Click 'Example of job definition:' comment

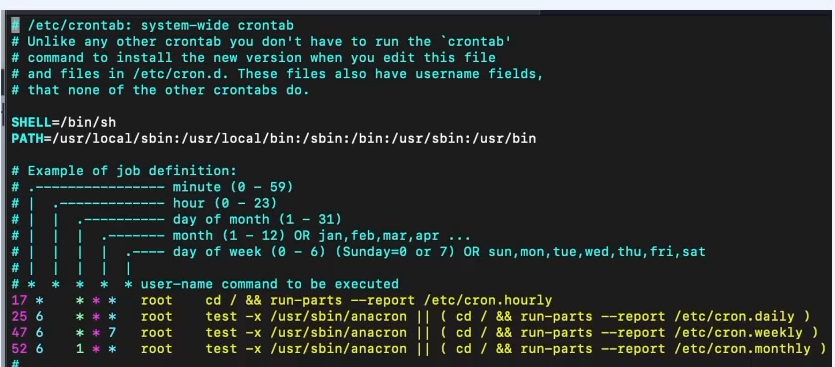pos(124,171)
